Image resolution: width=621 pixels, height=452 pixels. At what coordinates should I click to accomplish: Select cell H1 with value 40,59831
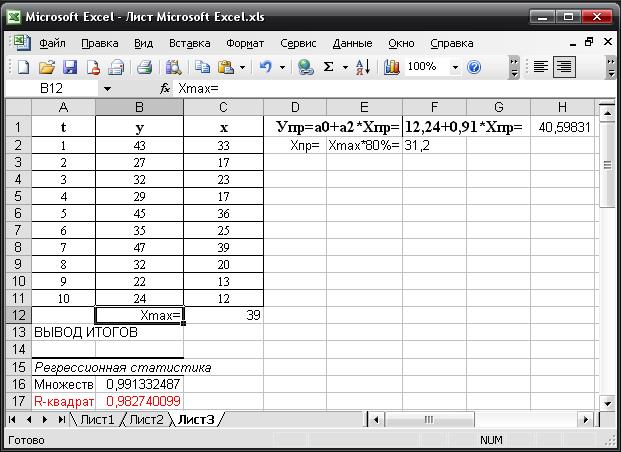tap(562, 127)
